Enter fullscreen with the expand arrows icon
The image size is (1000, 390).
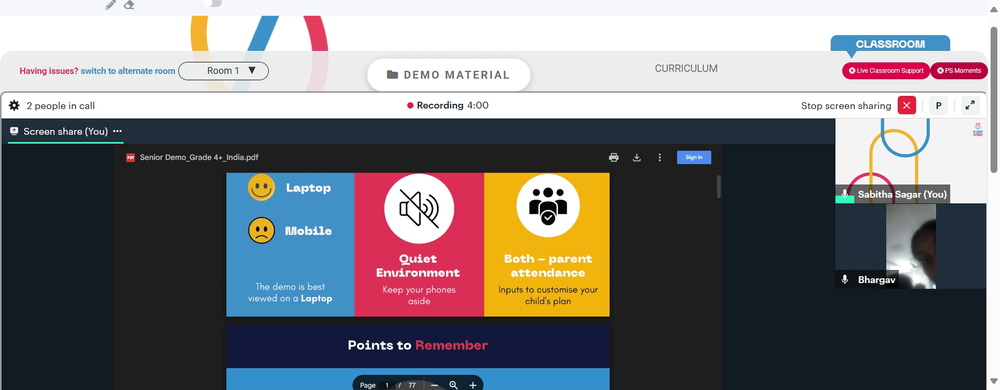[969, 106]
